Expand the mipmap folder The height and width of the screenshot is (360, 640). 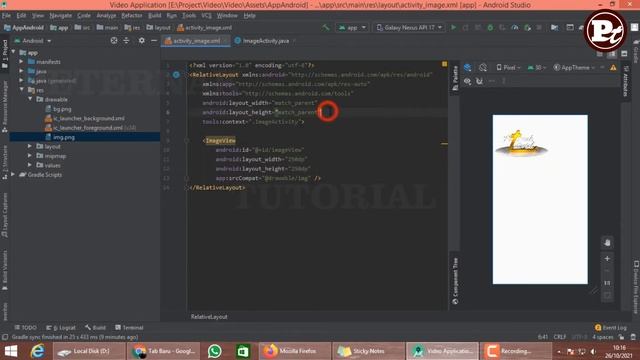(x=30, y=156)
